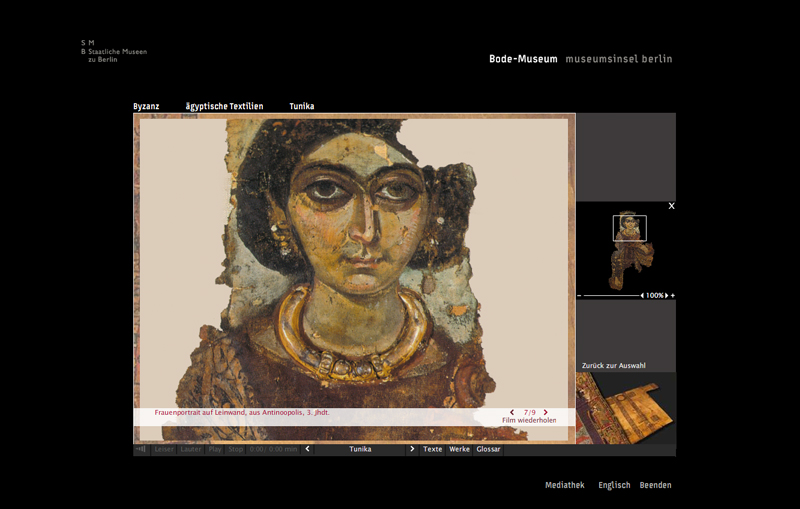The image size is (800, 509).
Task: Go to the next chapter after Tunika
Action: tap(412, 449)
